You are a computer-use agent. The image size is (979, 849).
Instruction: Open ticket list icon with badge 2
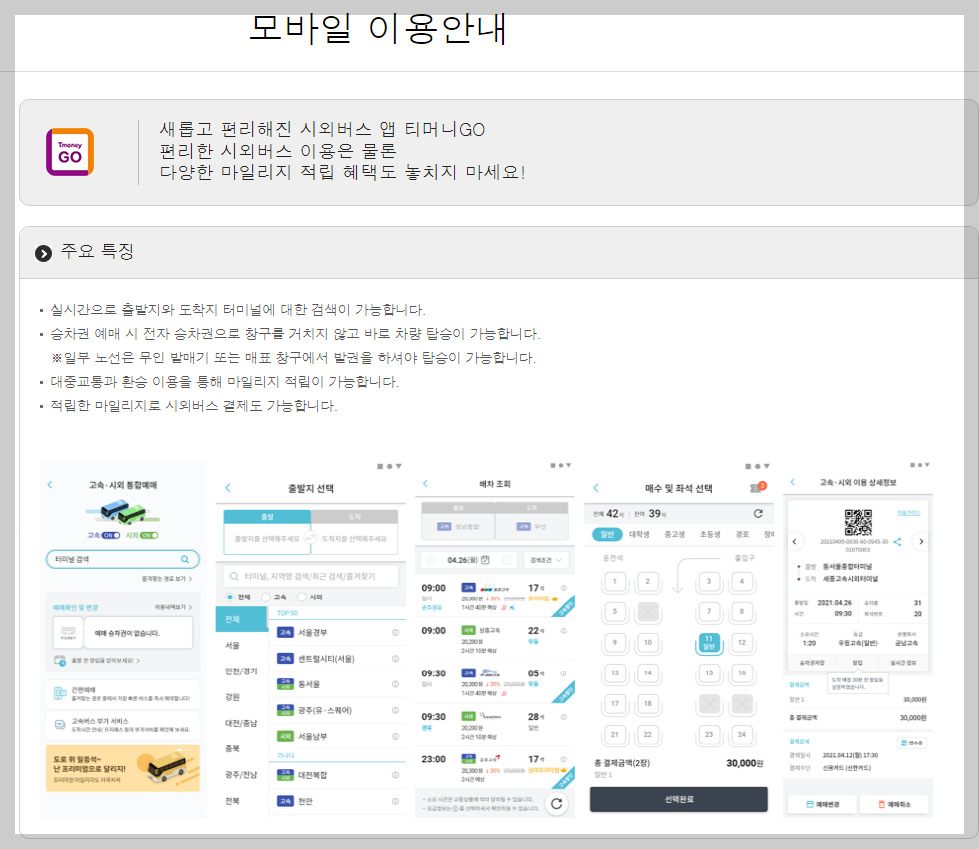[757, 488]
